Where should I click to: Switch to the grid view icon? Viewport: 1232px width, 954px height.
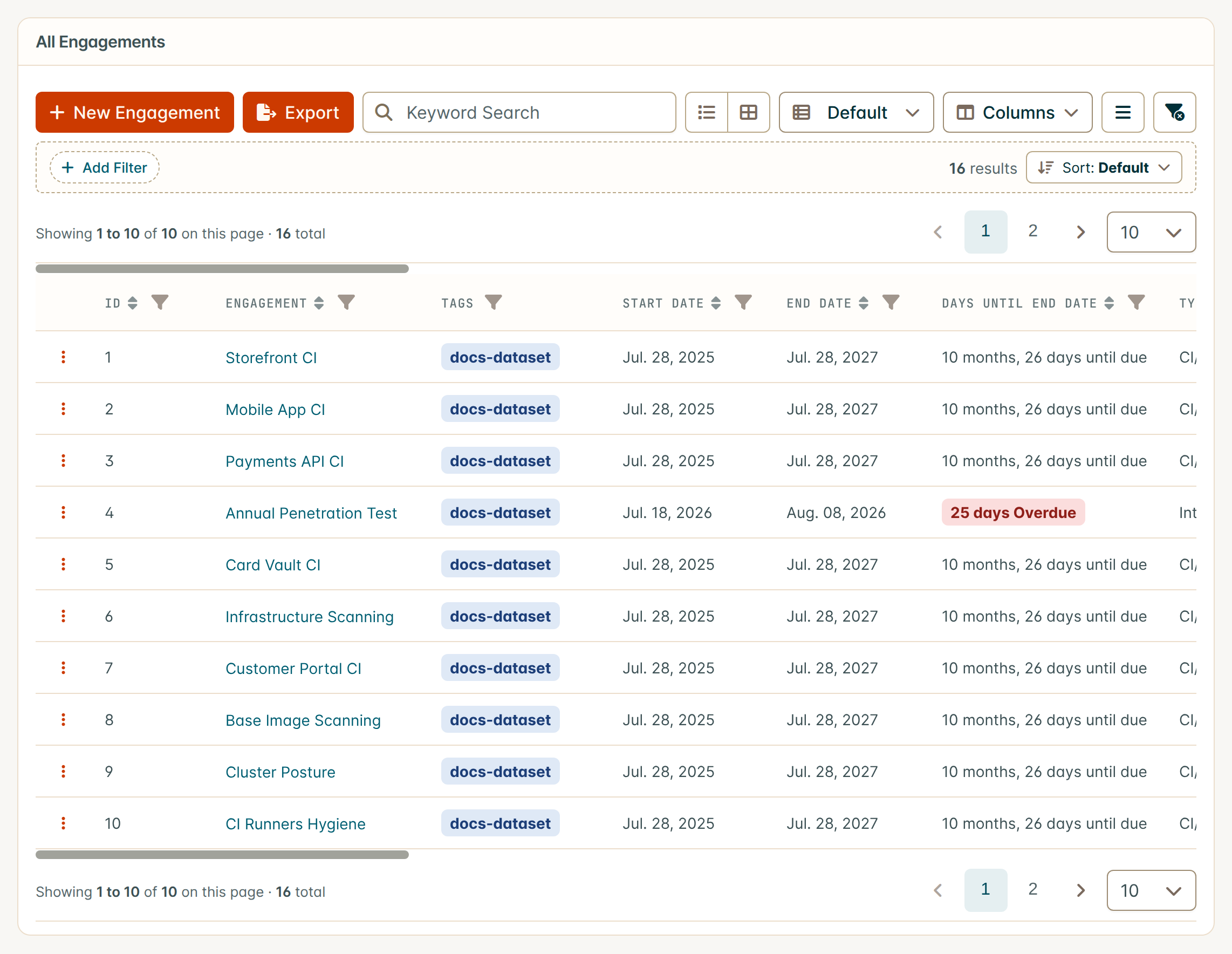(749, 112)
